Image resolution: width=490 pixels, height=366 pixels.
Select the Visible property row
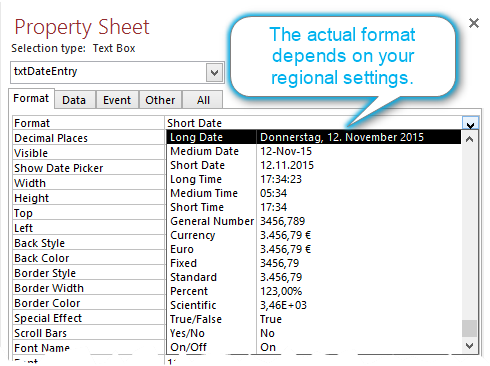click(88, 153)
